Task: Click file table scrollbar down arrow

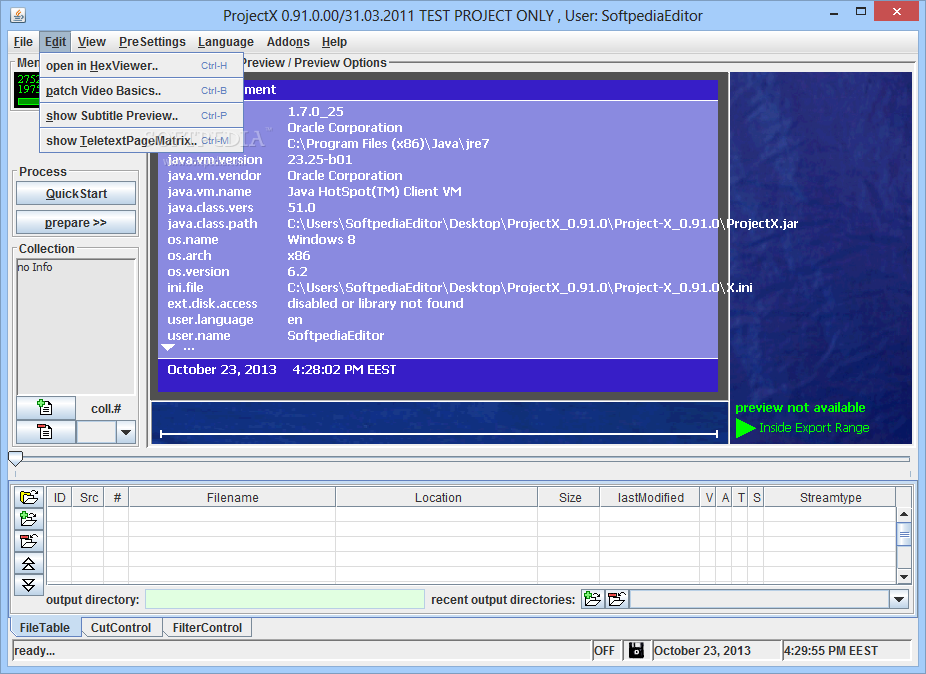Action: 904,577
